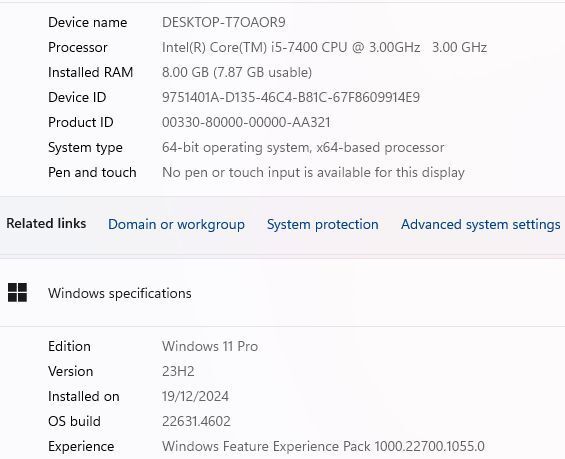Click the Related links label
The width and height of the screenshot is (565, 459).
[46, 223]
